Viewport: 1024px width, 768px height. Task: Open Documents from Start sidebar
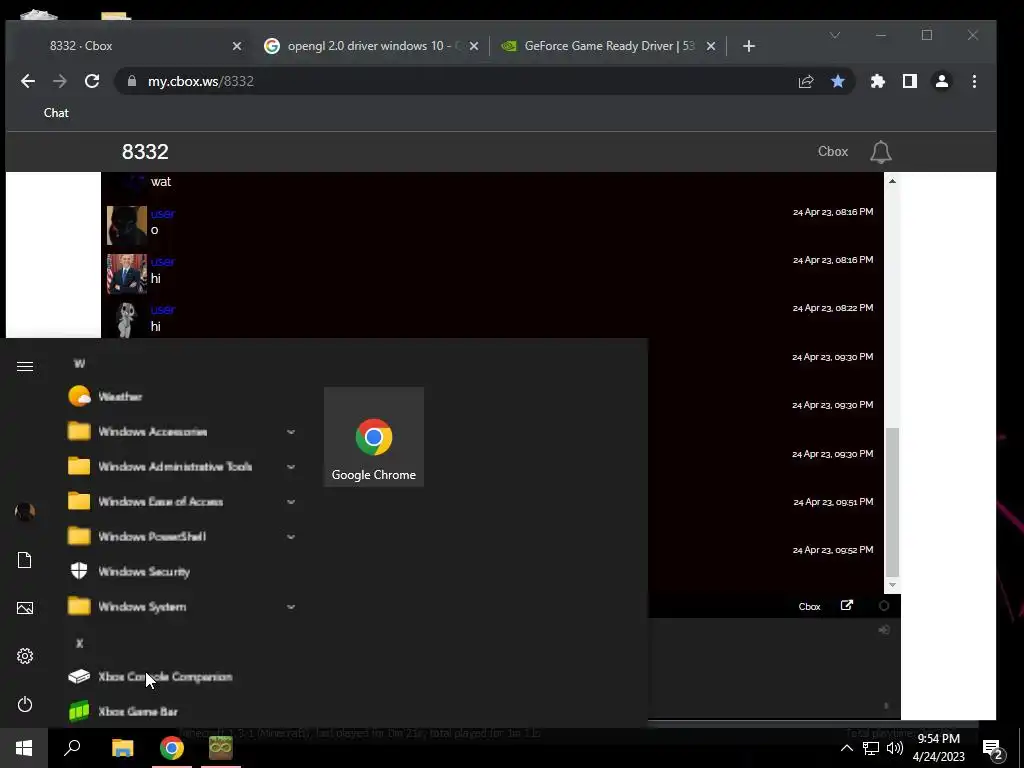click(25, 560)
